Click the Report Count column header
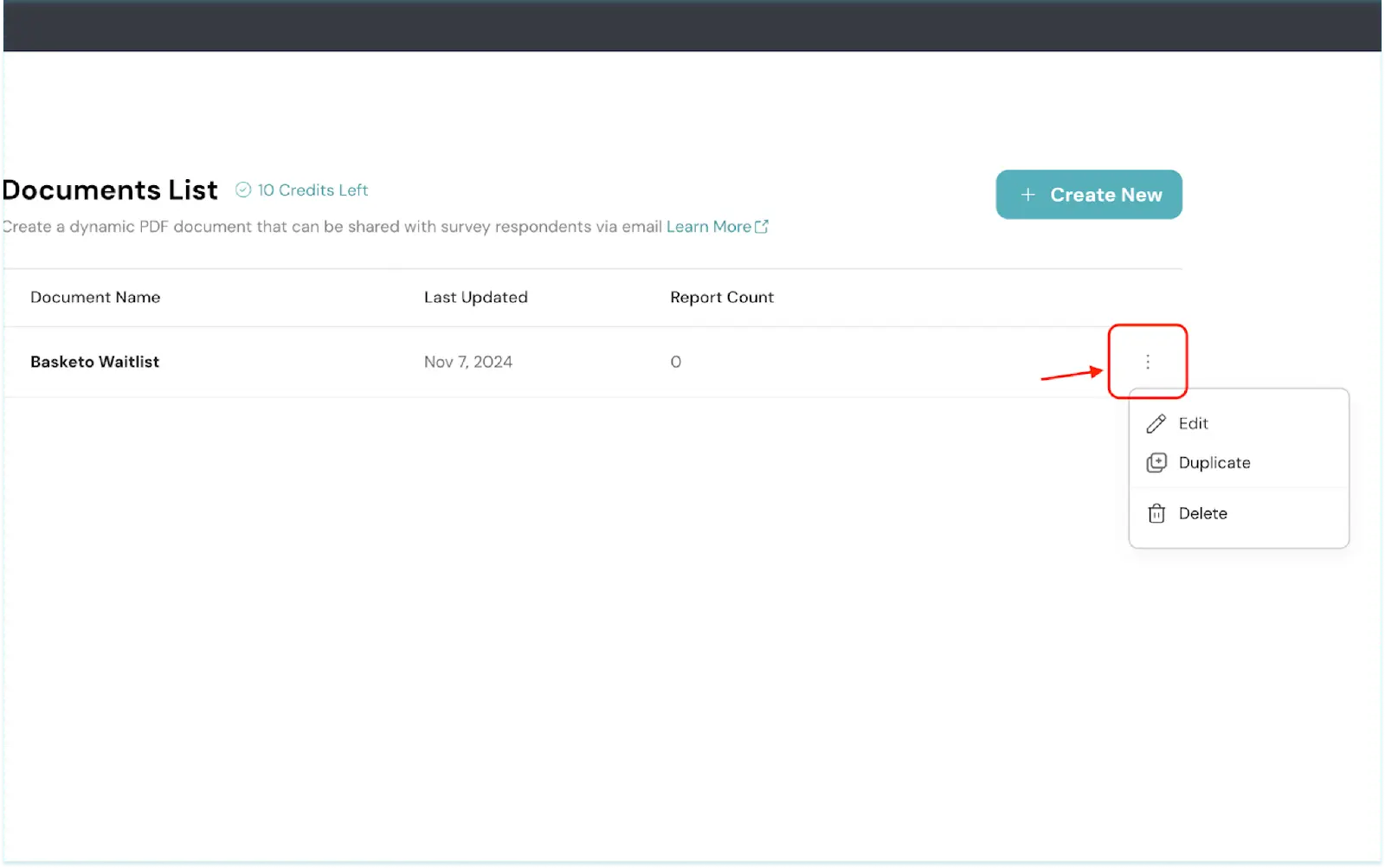Image resolution: width=1385 pixels, height=868 pixels. click(x=721, y=298)
